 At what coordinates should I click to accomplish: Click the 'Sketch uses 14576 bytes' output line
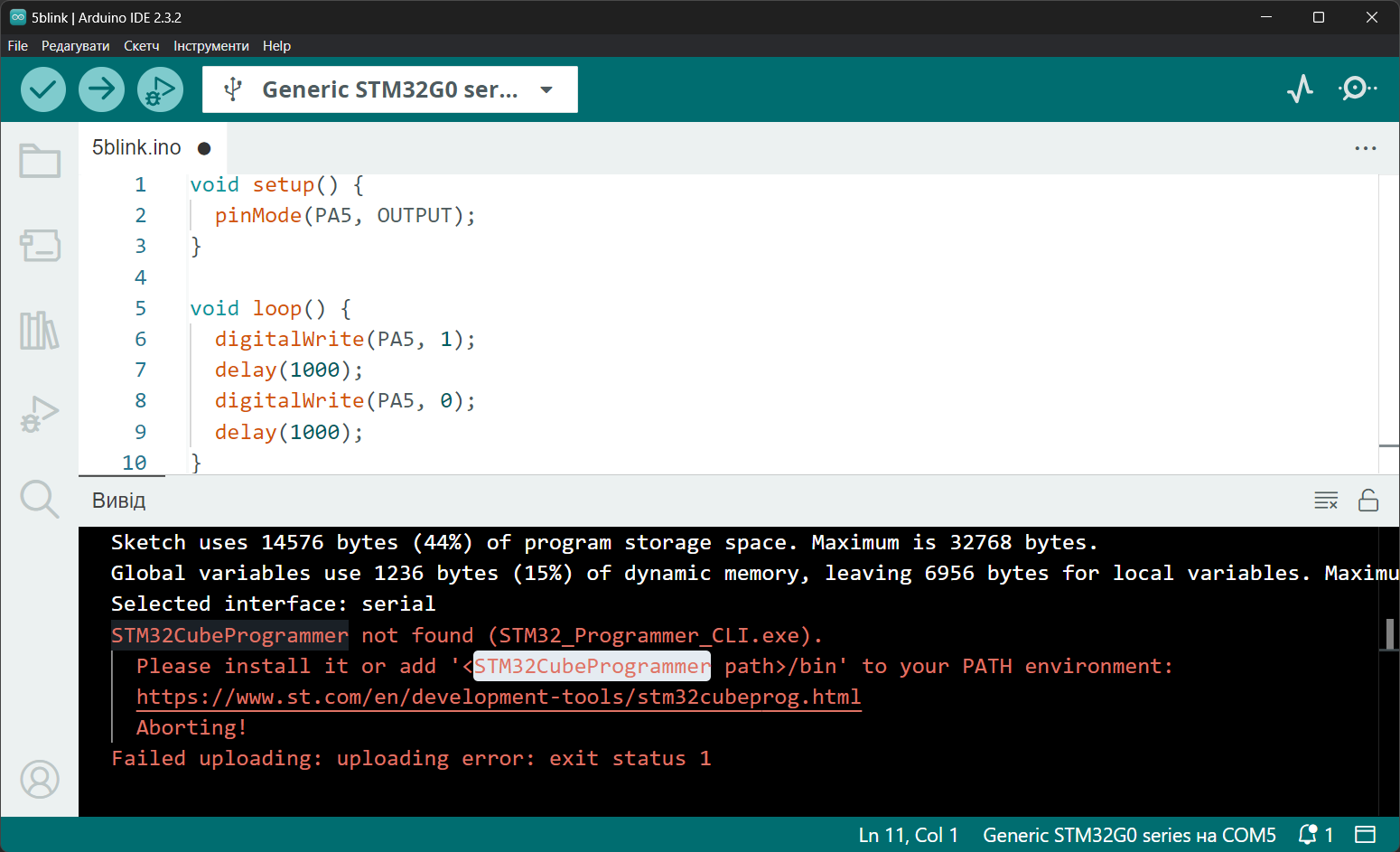pyautogui.click(x=604, y=542)
